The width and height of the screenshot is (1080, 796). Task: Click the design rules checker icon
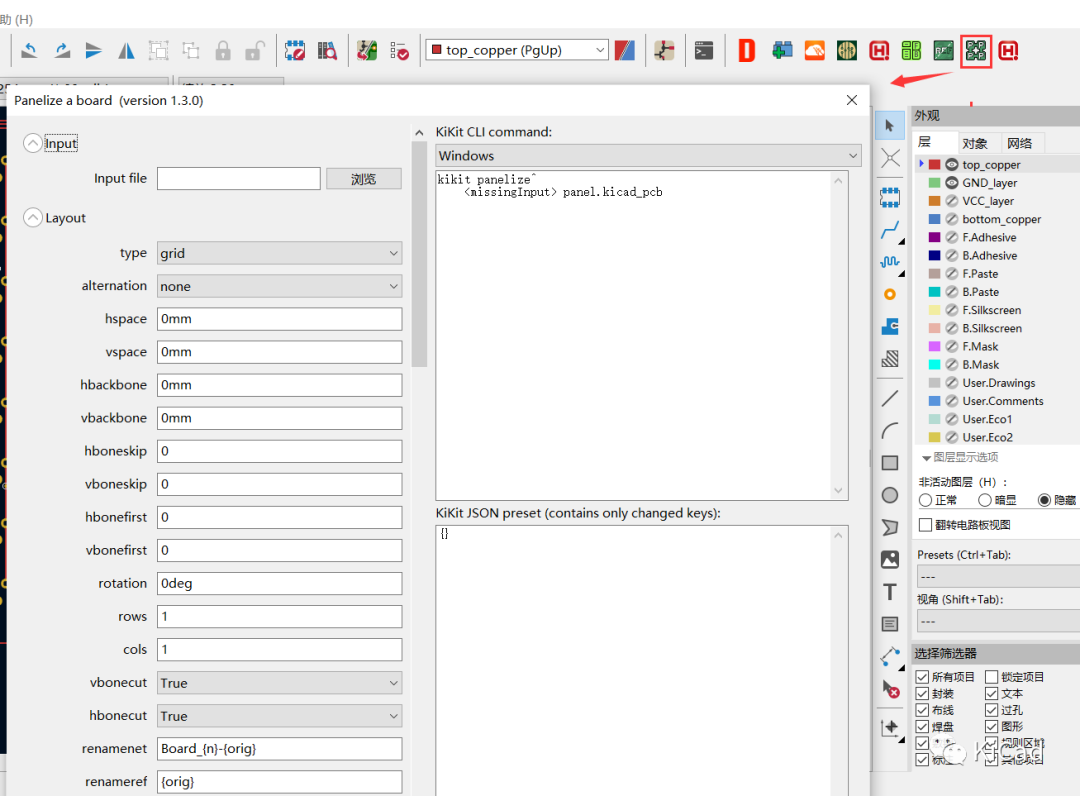coord(399,50)
